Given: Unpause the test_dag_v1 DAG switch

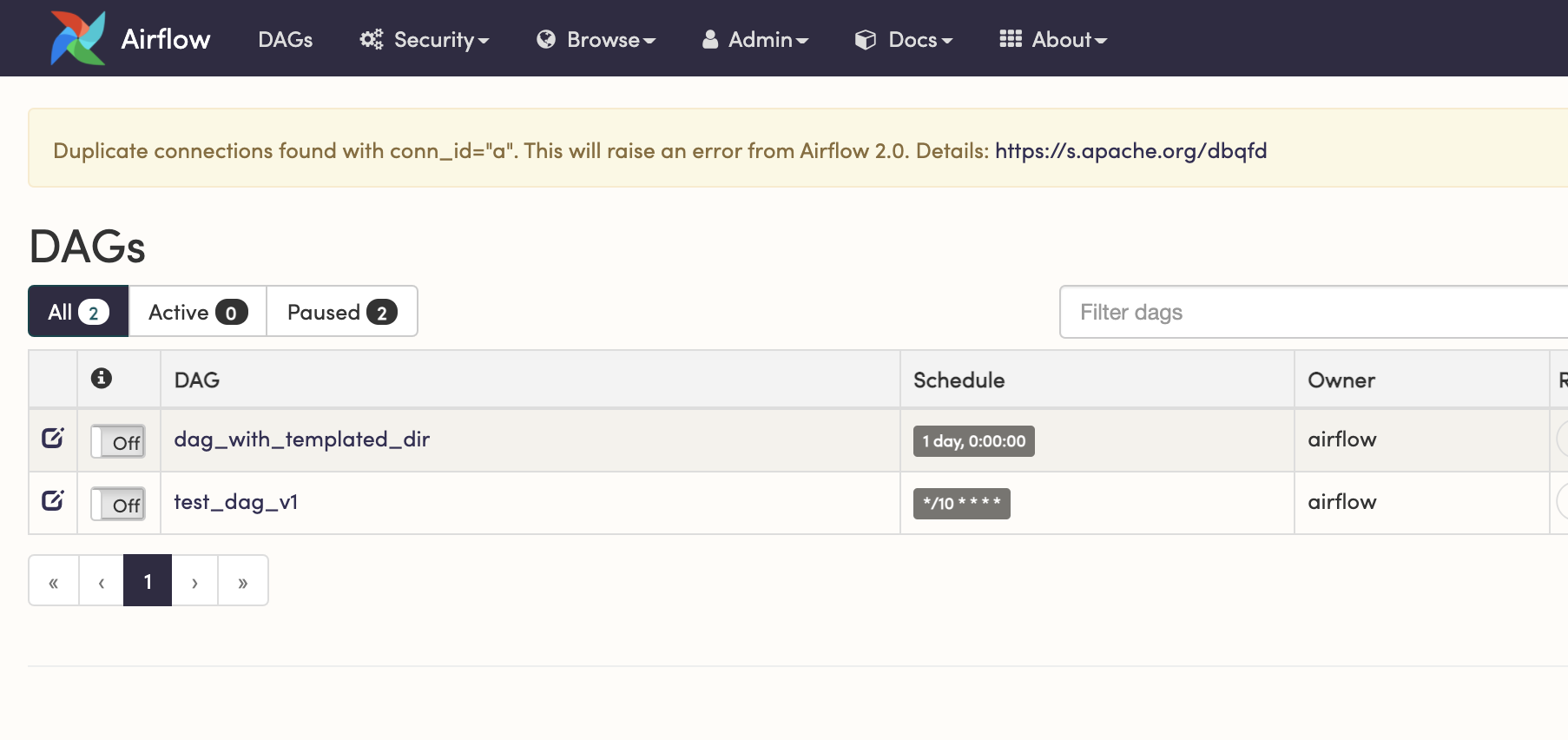Looking at the screenshot, I should (x=118, y=504).
